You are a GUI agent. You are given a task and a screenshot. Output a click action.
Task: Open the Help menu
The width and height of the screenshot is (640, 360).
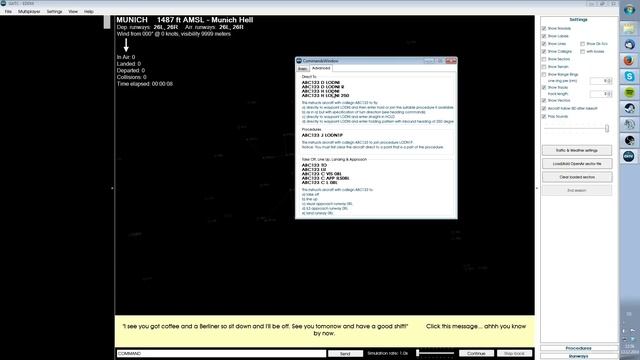89,11
